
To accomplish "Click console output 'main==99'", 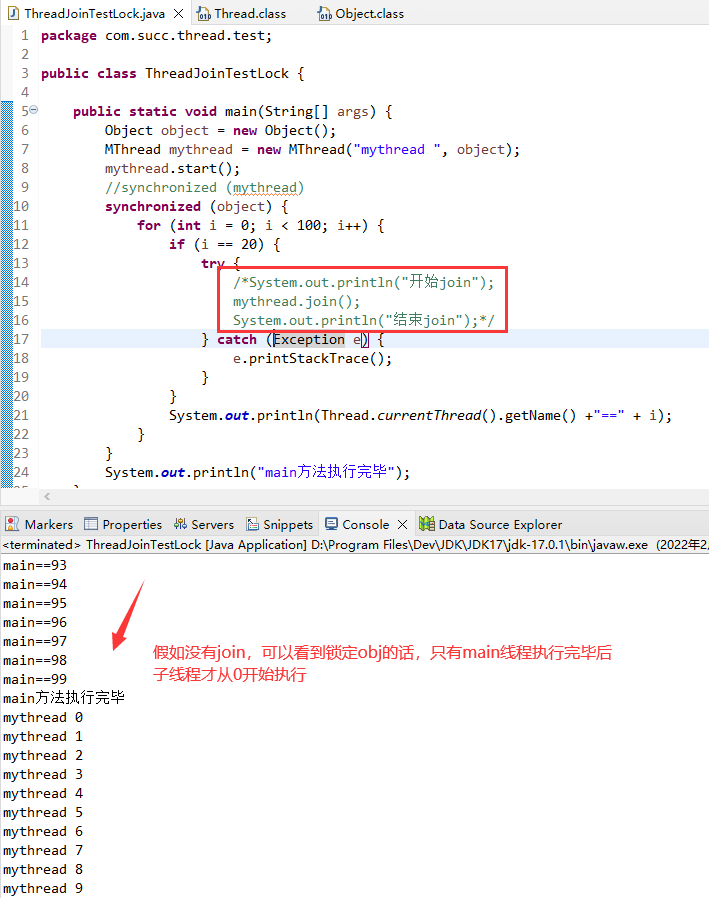I will [35, 679].
